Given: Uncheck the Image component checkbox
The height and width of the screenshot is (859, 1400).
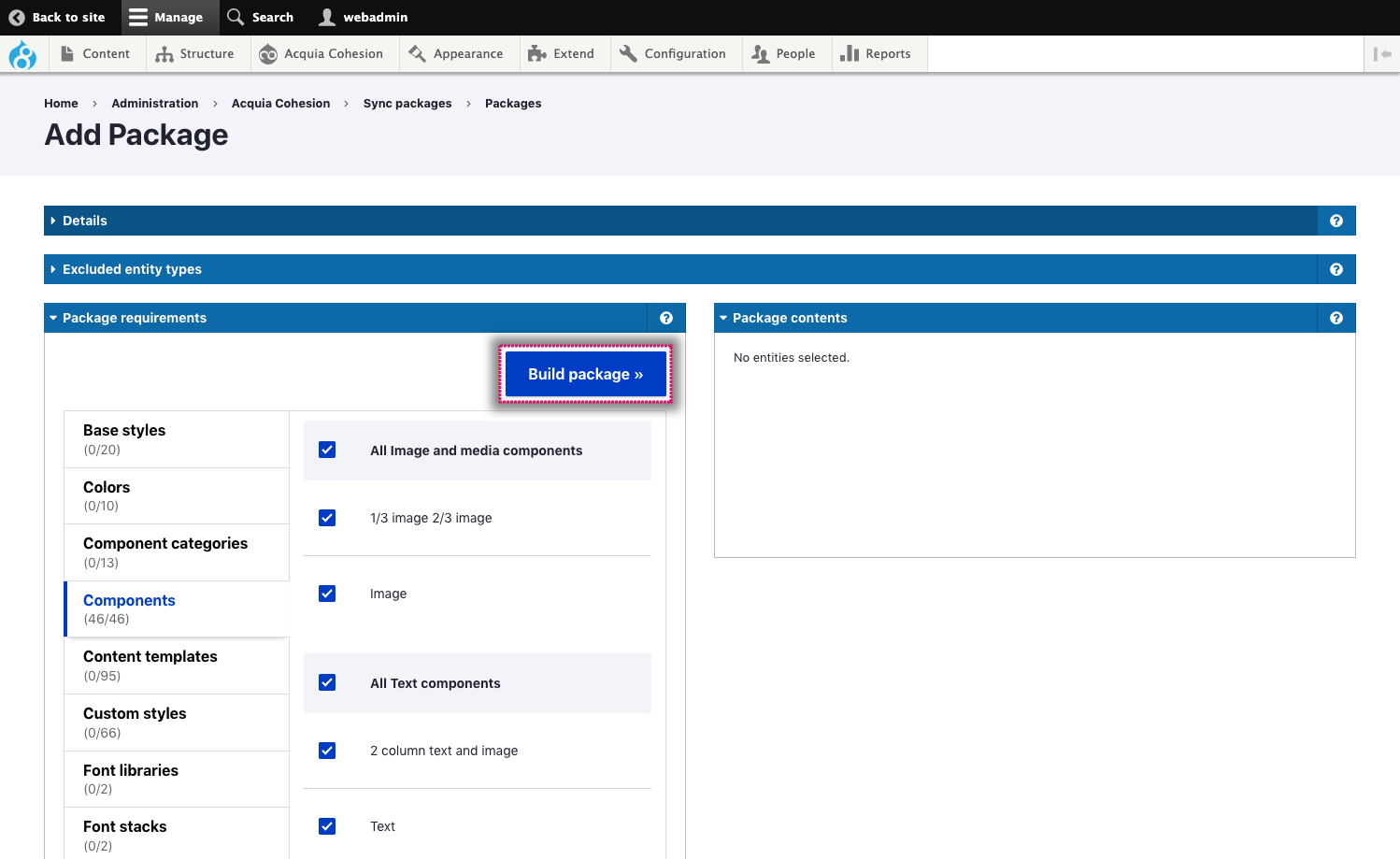Looking at the screenshot, I should tap(327, 594).
